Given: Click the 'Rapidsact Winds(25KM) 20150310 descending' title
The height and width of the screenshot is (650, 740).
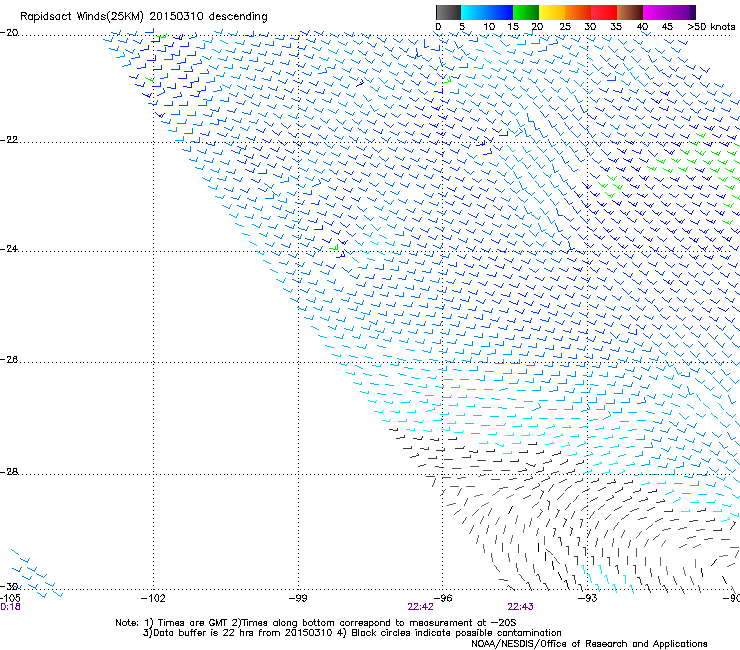Looking at the screenshot, I should [143, 17].
